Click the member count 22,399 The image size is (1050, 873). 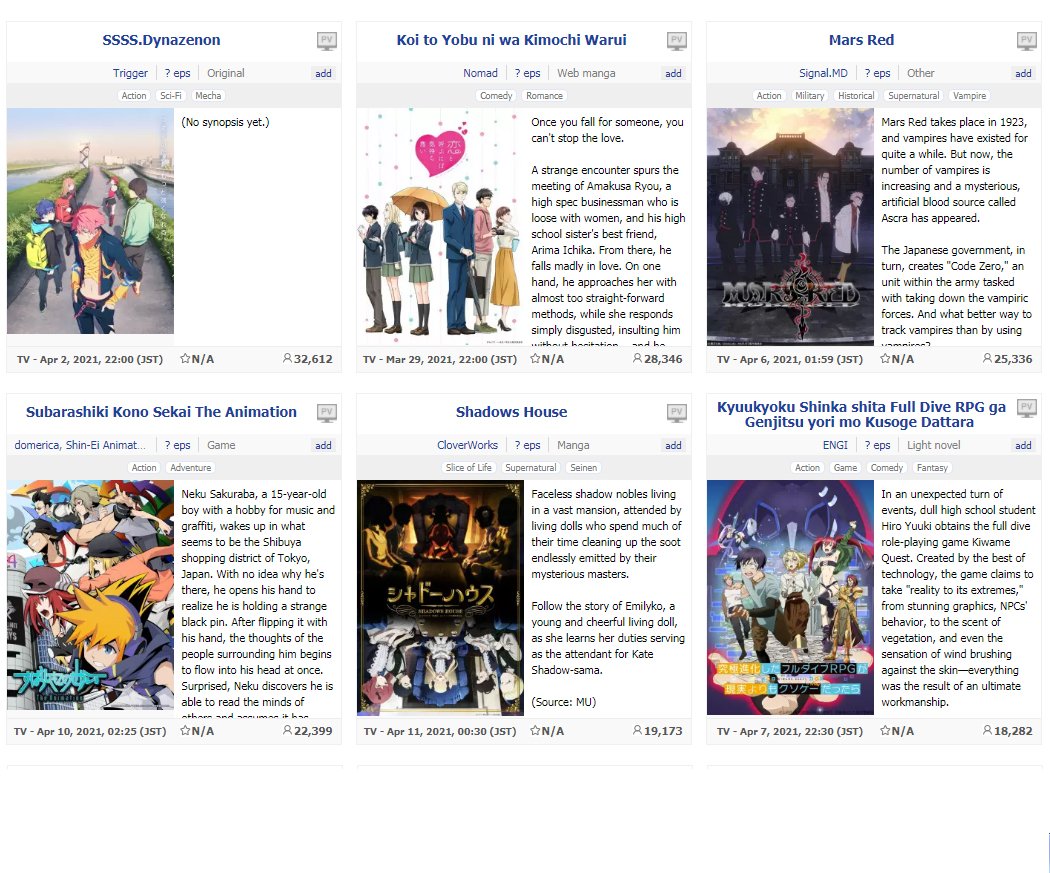click(307, 732)
